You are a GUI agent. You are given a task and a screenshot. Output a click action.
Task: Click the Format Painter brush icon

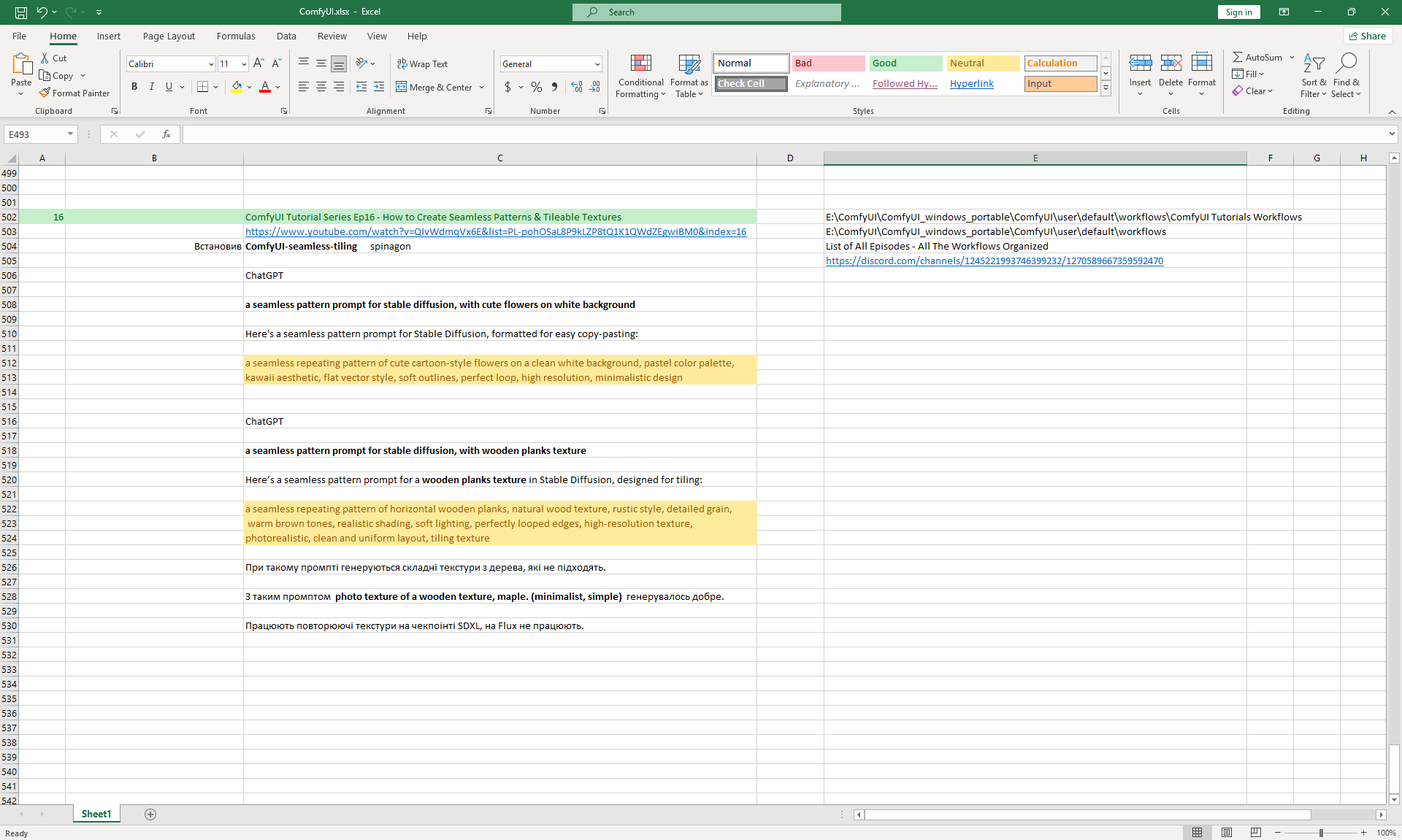click(x=45, y=93)
